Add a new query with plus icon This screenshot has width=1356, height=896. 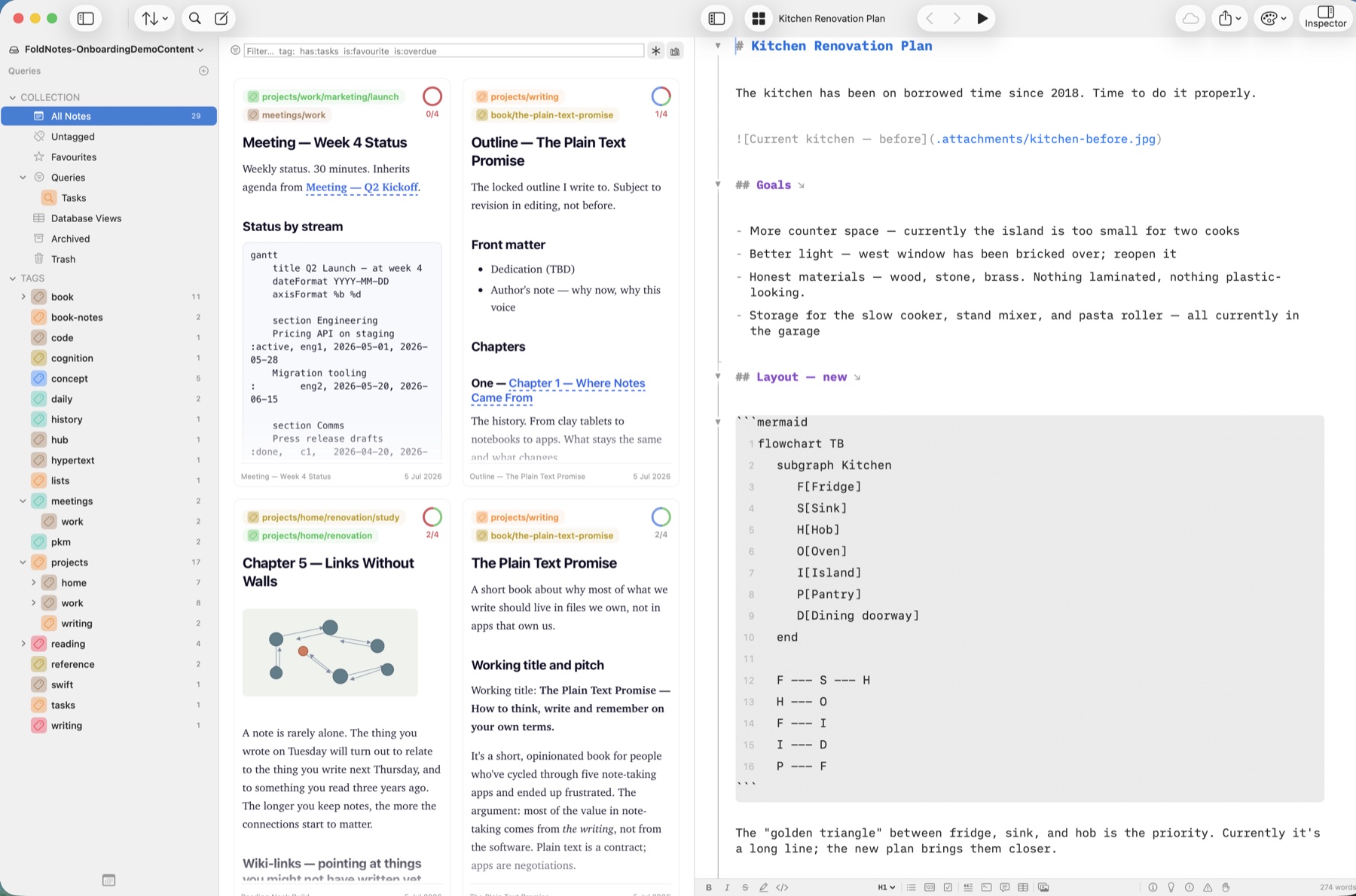pos(203,71)
